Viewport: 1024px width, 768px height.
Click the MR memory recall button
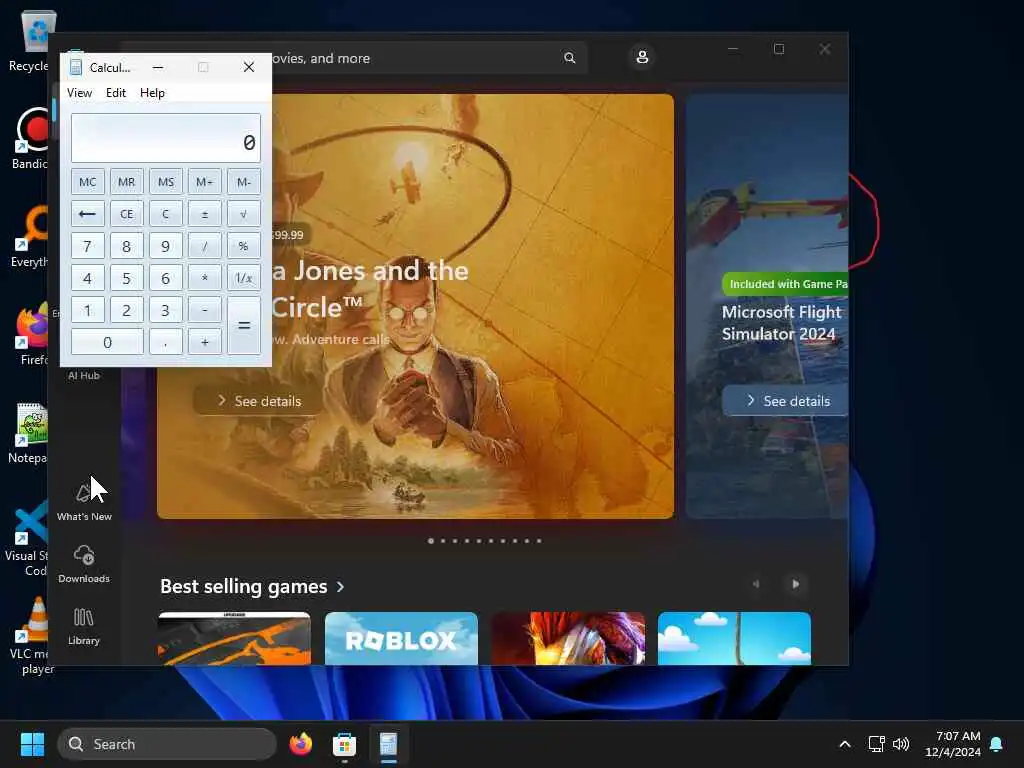127,182
